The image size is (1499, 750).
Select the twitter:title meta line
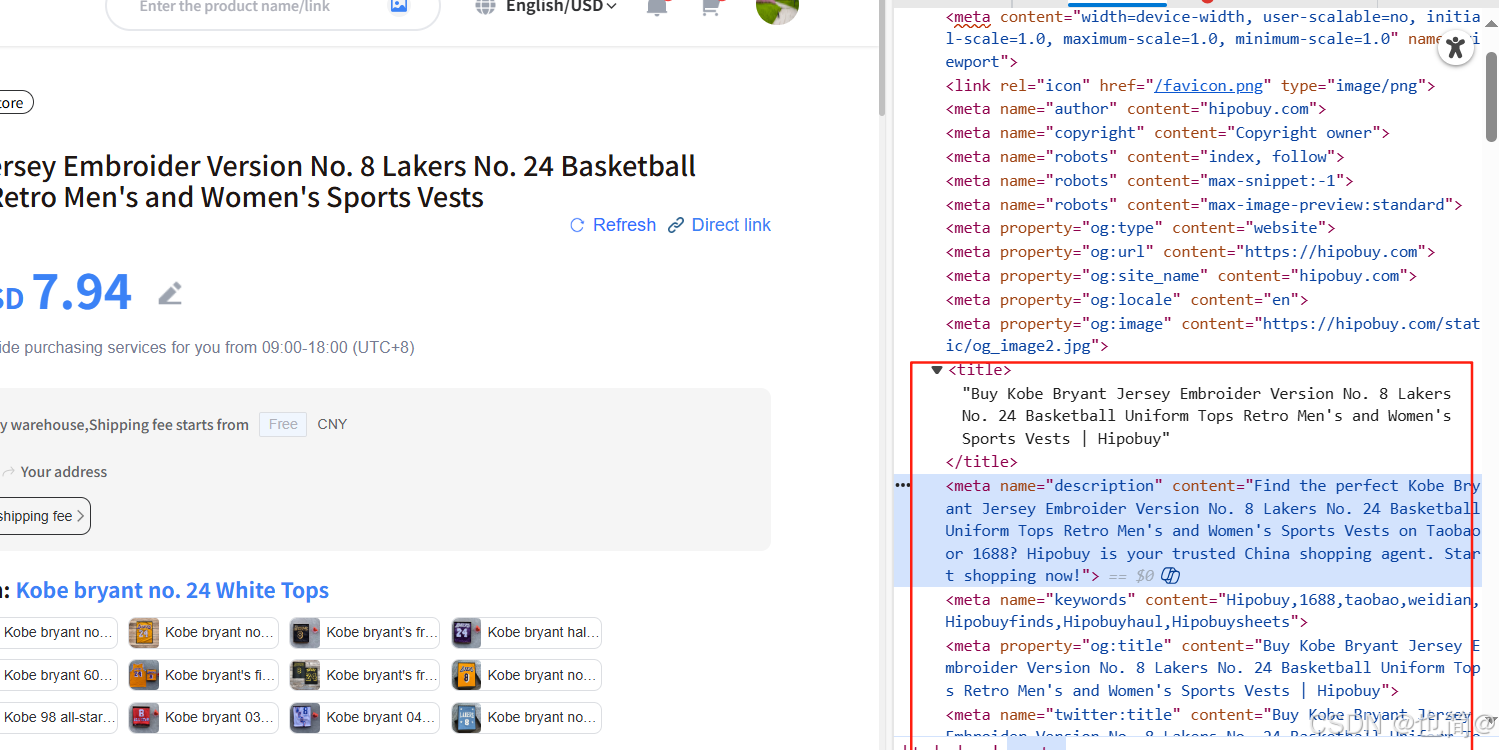(1213, 726)
